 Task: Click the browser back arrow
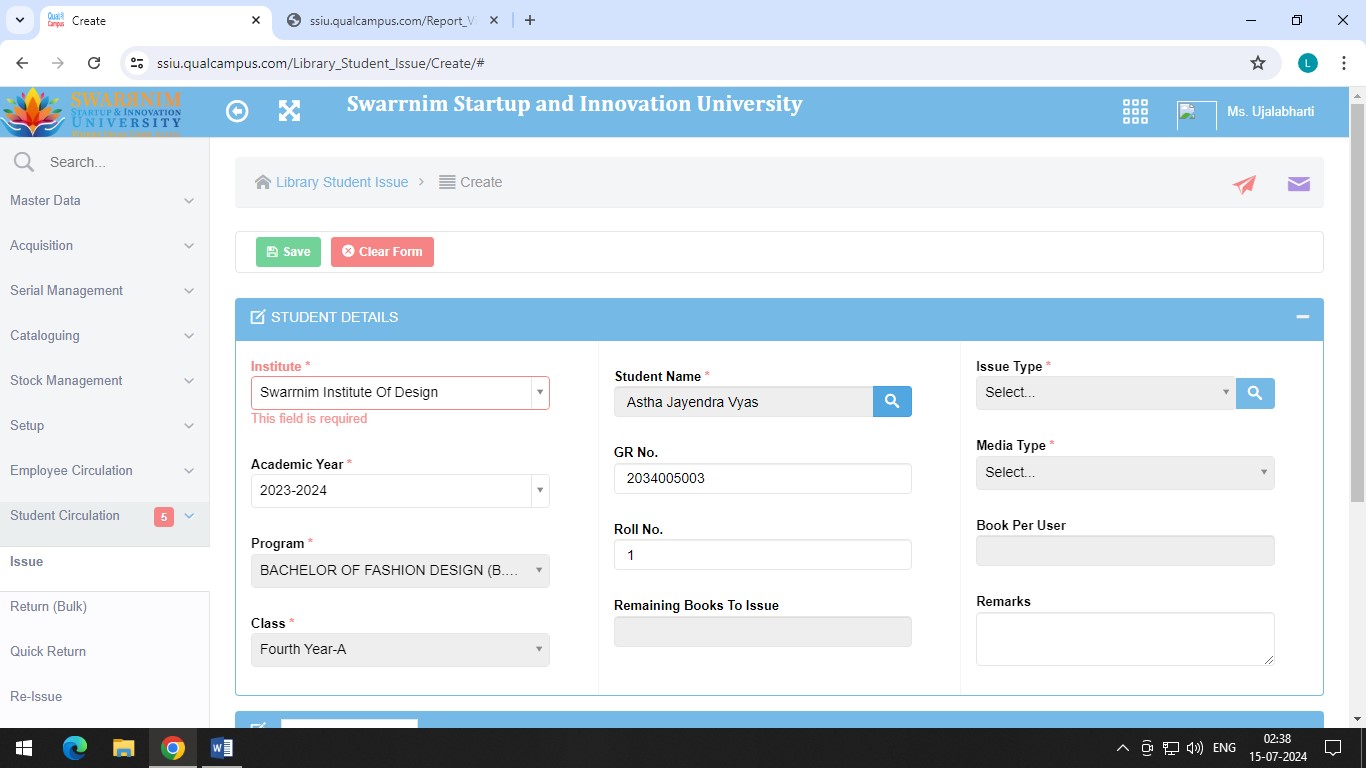point(22,63)
